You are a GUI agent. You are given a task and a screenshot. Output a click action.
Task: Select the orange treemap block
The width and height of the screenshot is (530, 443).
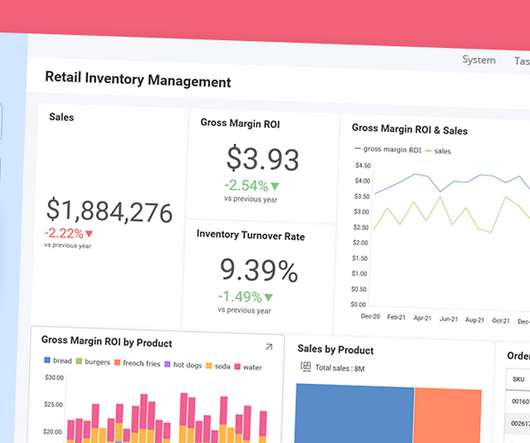[x=448, y=416]
